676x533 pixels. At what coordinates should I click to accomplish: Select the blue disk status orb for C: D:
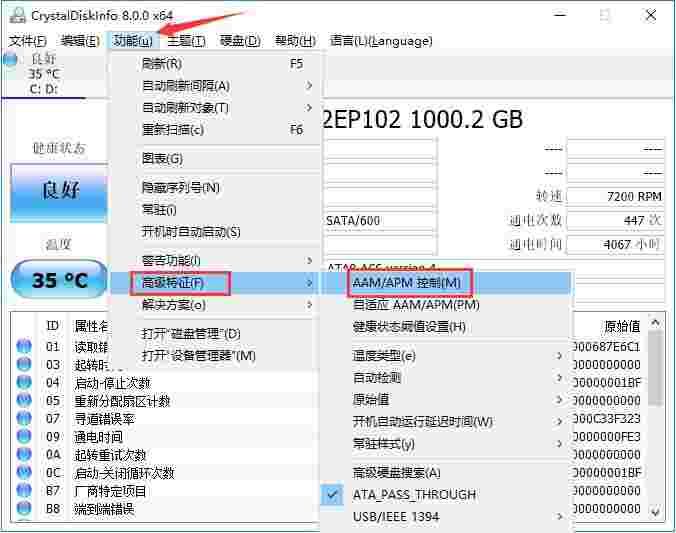pyautogui.click(x=9, y=59)
